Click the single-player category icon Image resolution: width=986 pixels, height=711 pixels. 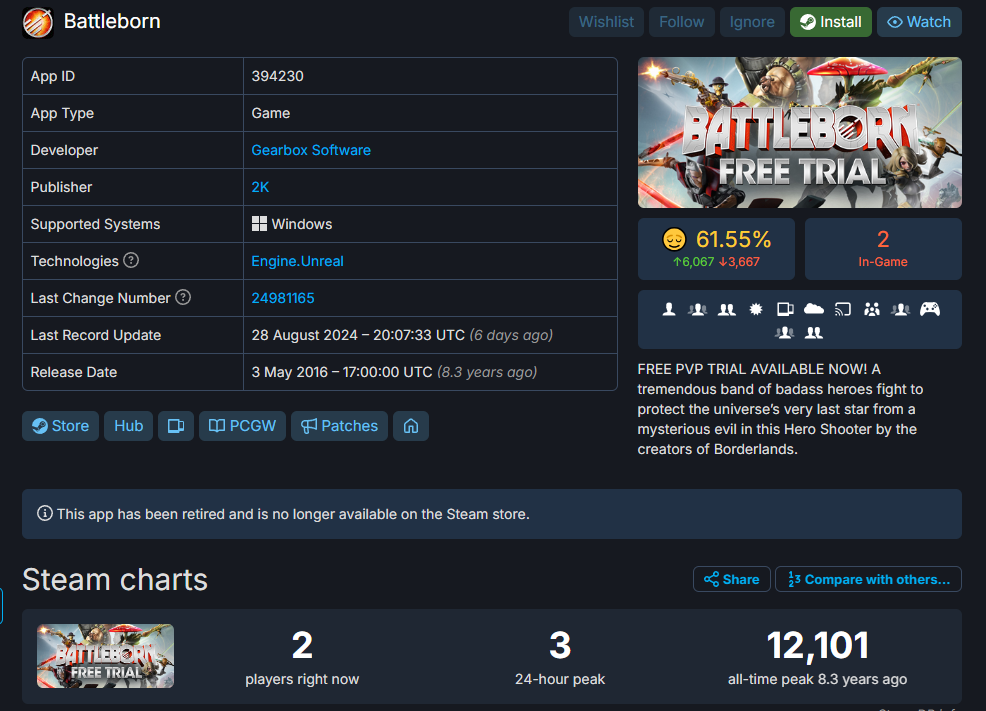[x=669, y=309]
